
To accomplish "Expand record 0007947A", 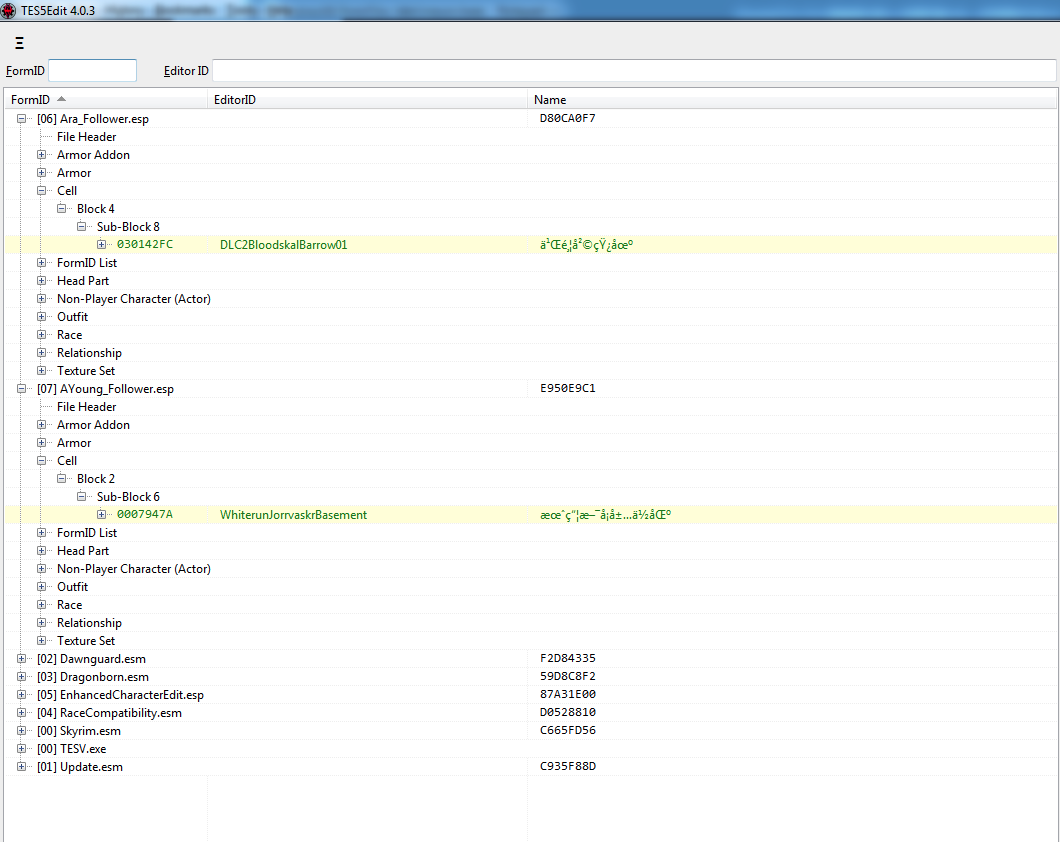I will click(x=101, y=514).
